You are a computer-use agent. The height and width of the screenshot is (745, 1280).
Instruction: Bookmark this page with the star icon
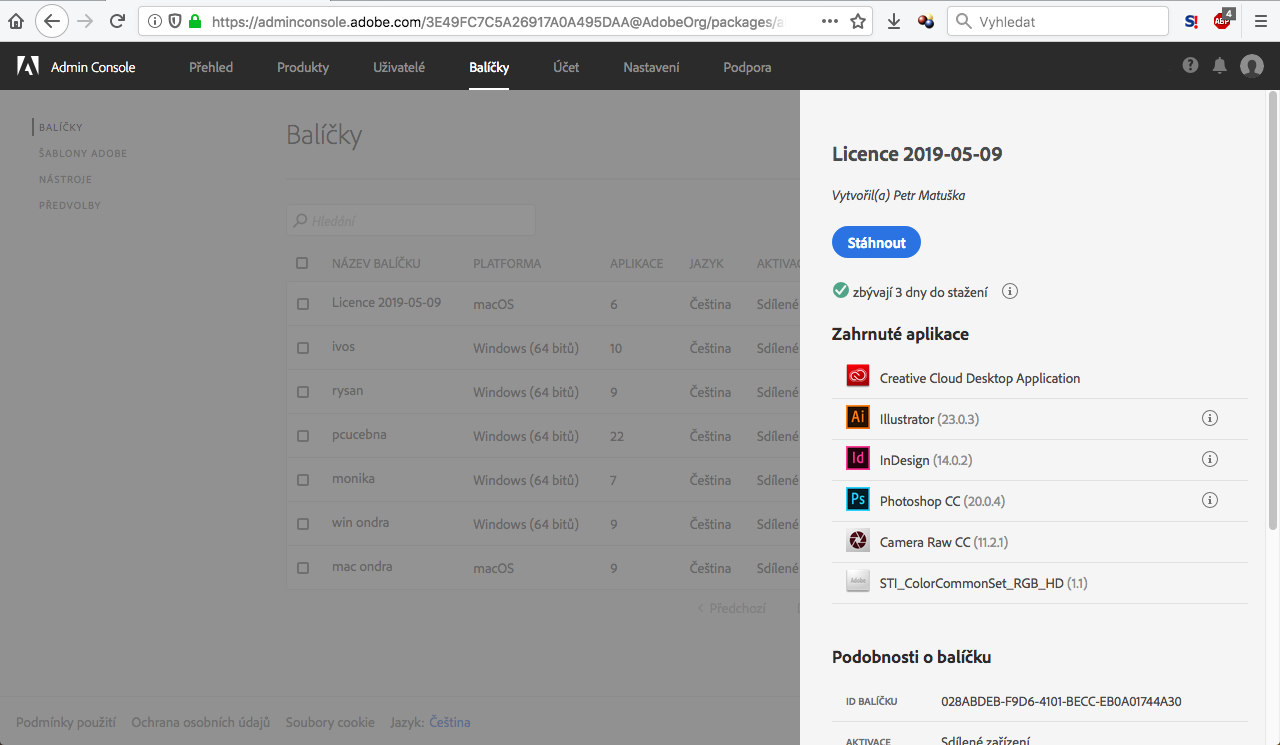pos(857,21)
